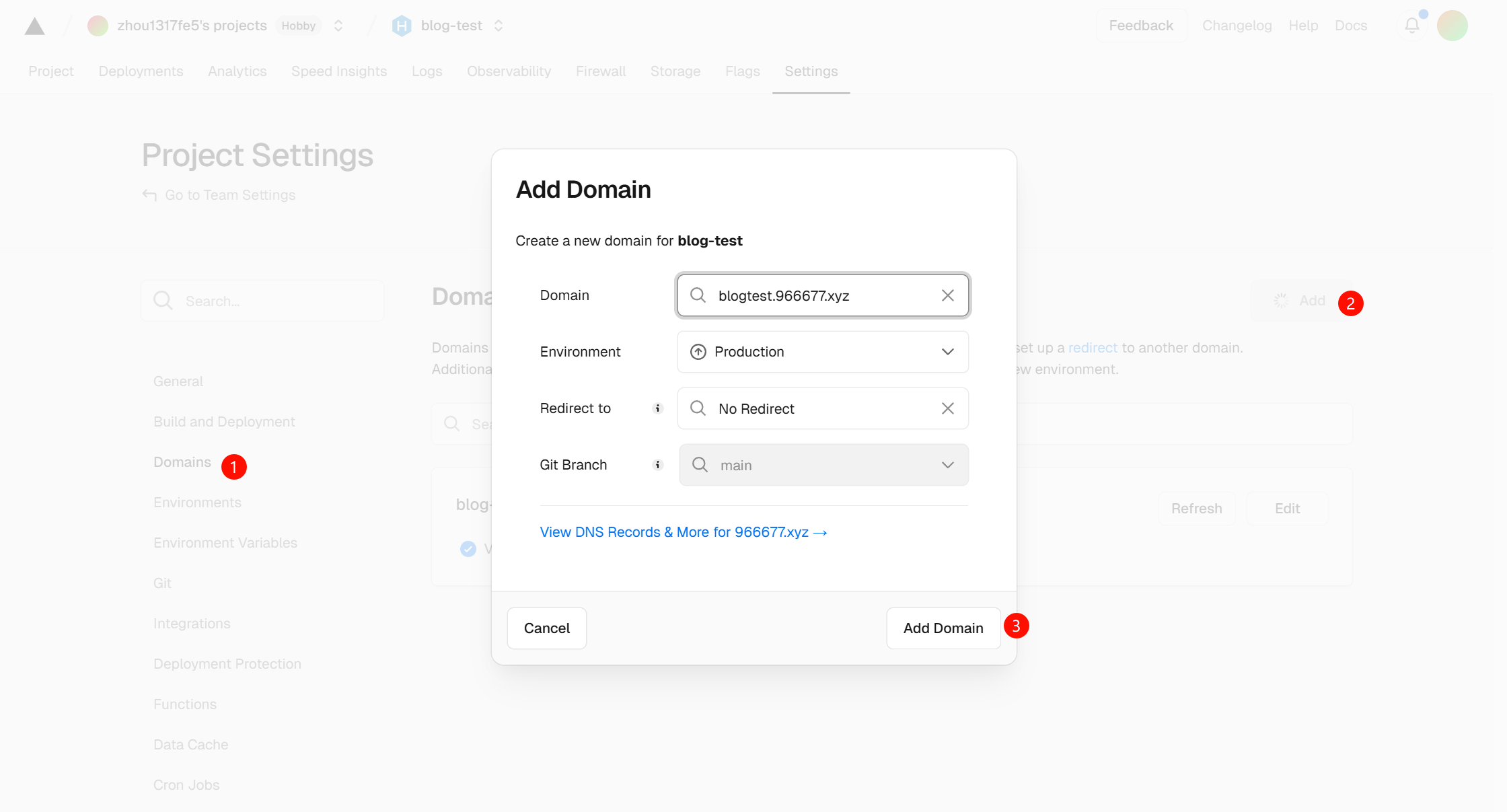This screenshot has width=1507, height=812.
Task: Click the Feedback button
Action: tap(1141, 26)
